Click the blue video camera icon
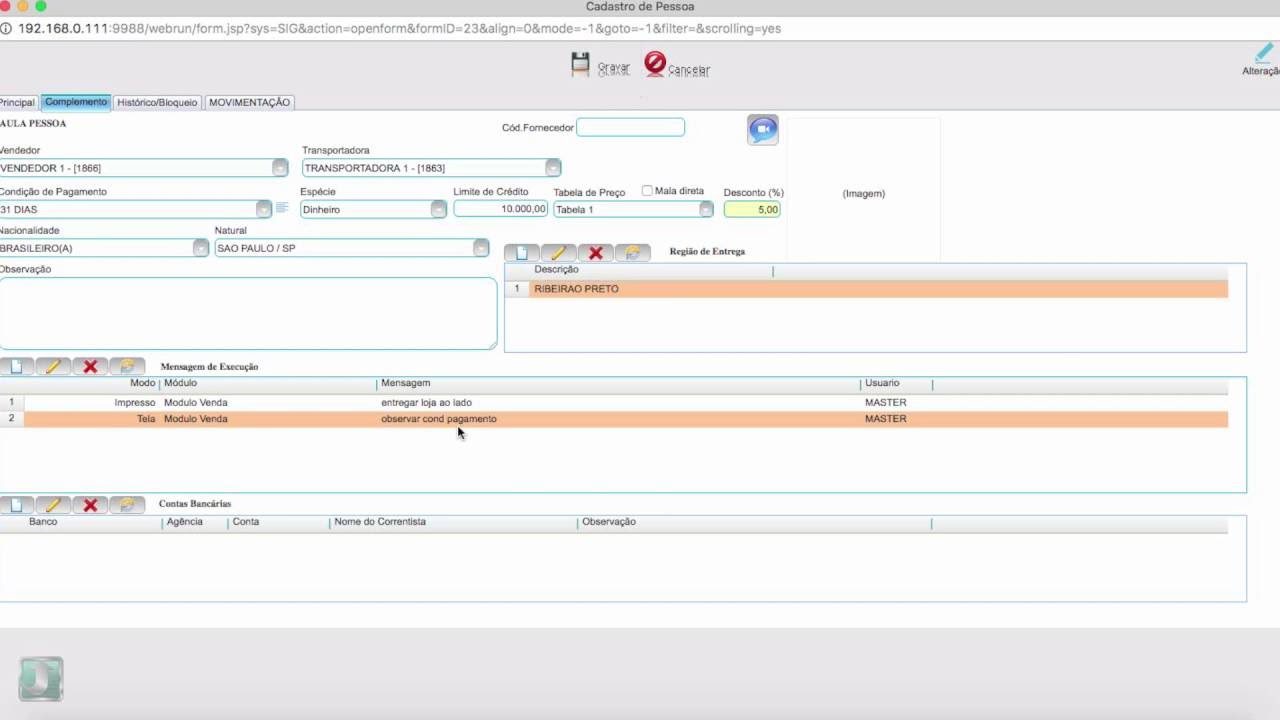The height and width of the screenshot is (720, 1280). pyautogui.click(x=762, y=130)
